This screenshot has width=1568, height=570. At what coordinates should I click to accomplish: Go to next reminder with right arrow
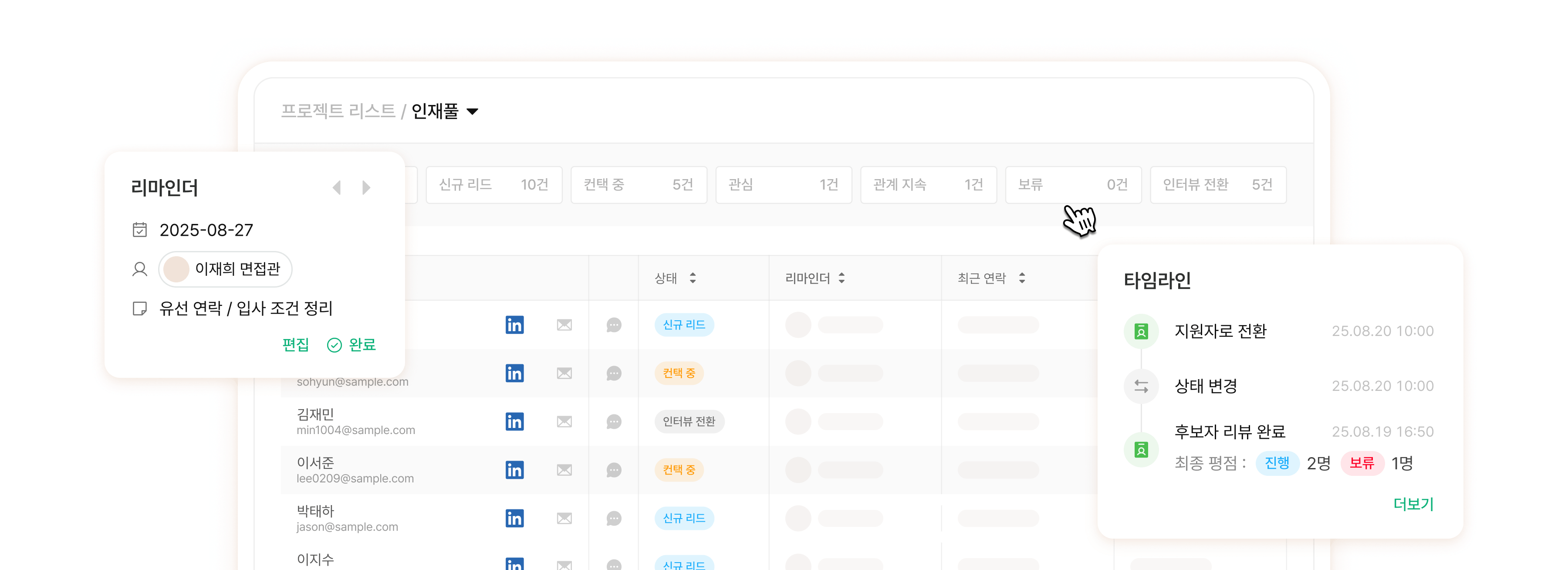click(x=366, y=187)
